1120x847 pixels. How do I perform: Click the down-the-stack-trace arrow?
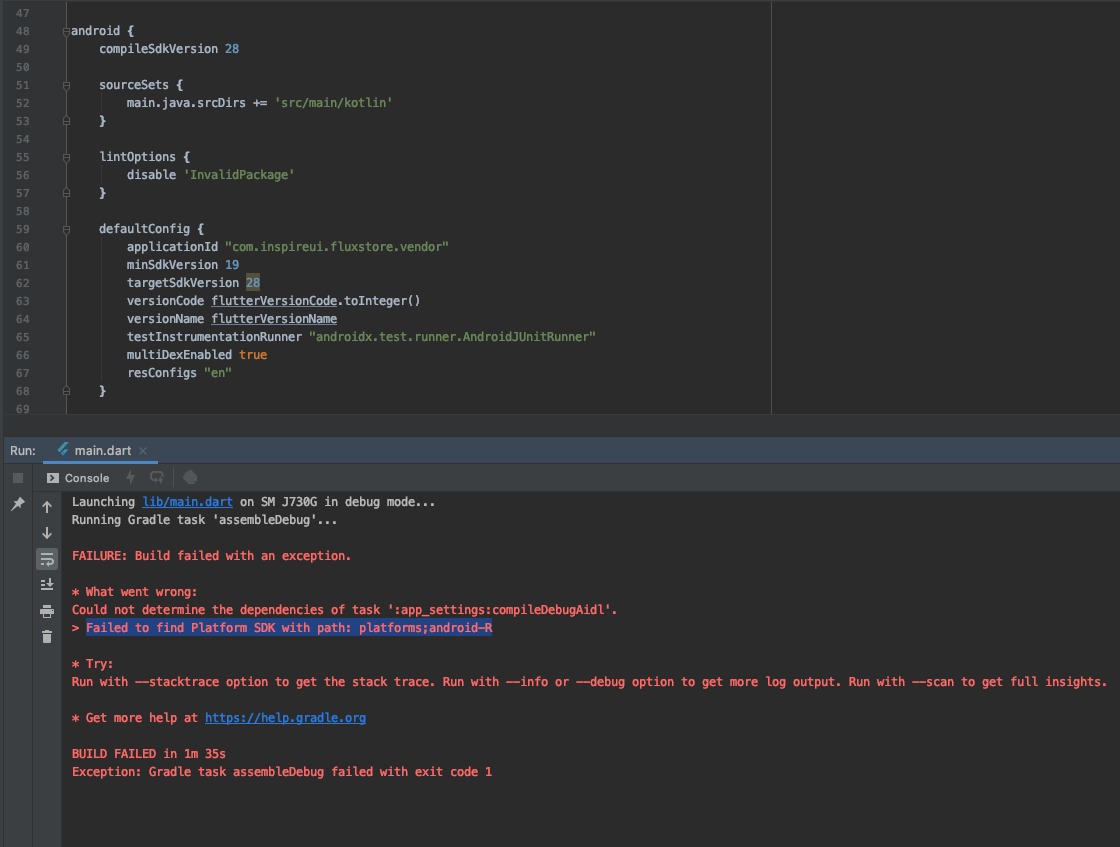pos(46,533)
